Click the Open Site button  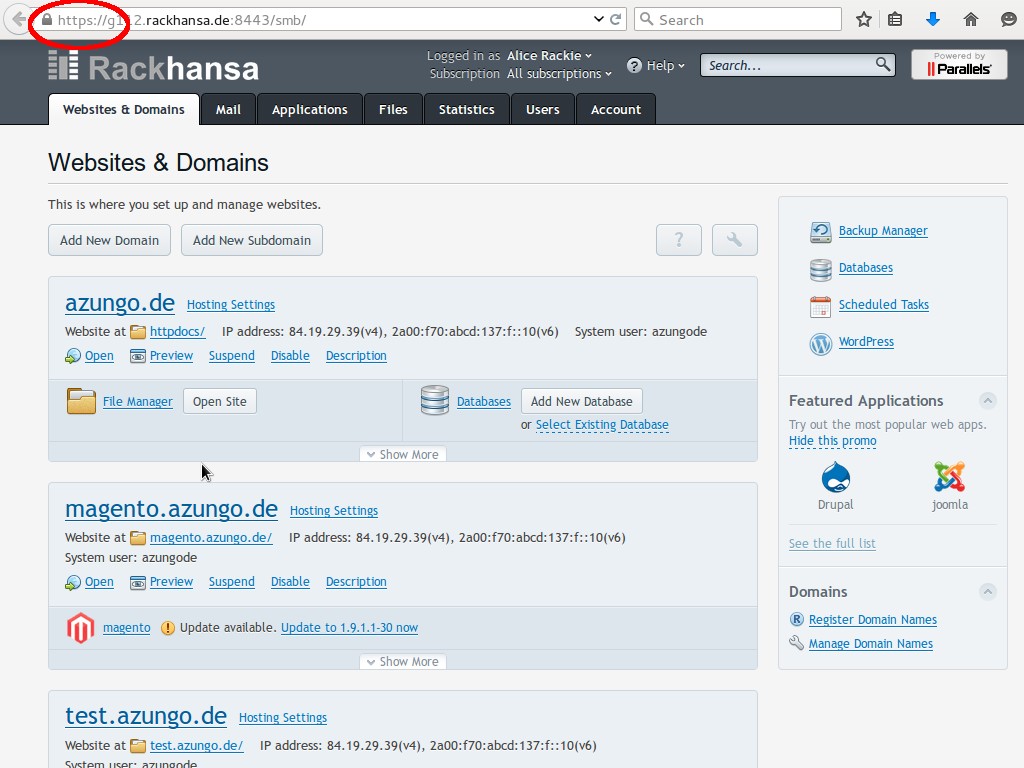click(x=219, y=401)
